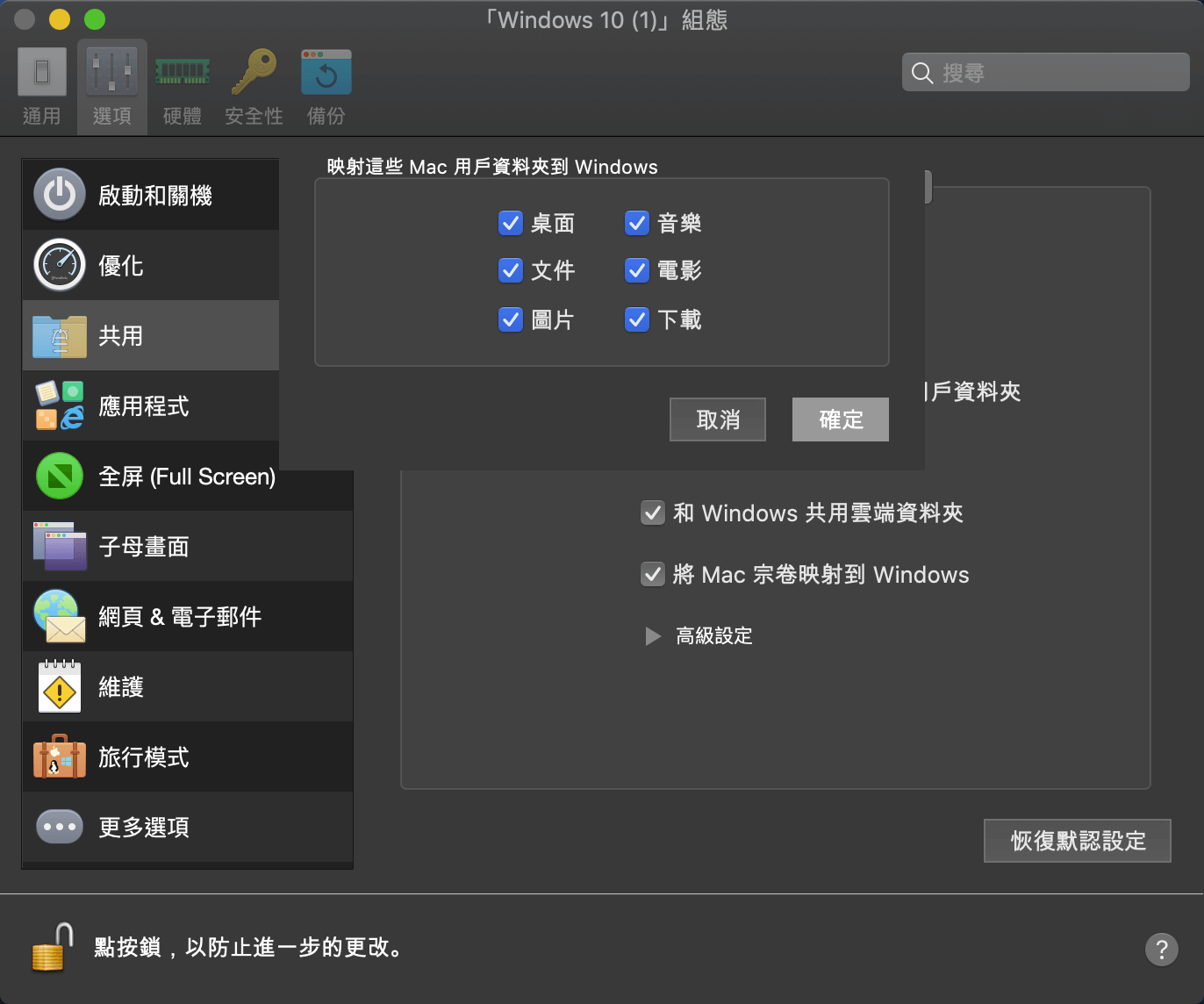Select 應用程式 sidebar entry

point(151,405)
